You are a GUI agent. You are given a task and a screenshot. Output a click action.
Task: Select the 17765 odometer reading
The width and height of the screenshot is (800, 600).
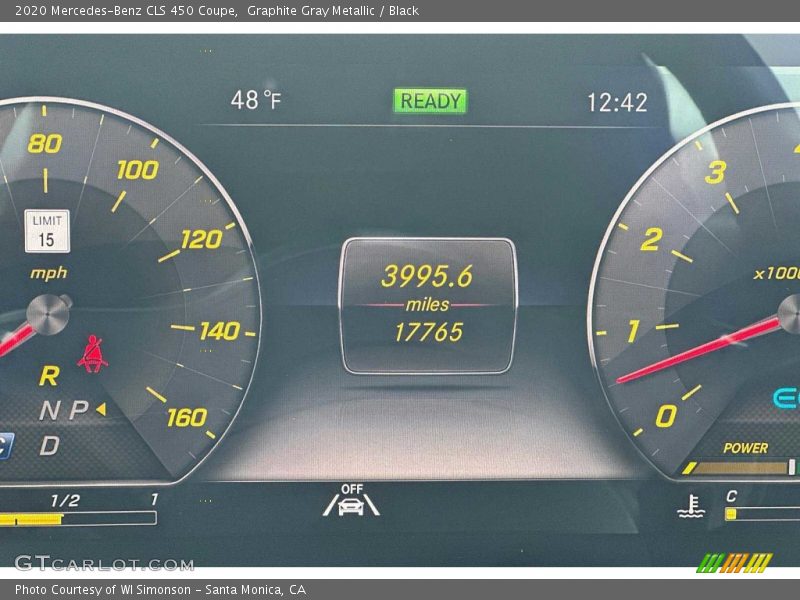pyautogui.click(x=429, y=332)
